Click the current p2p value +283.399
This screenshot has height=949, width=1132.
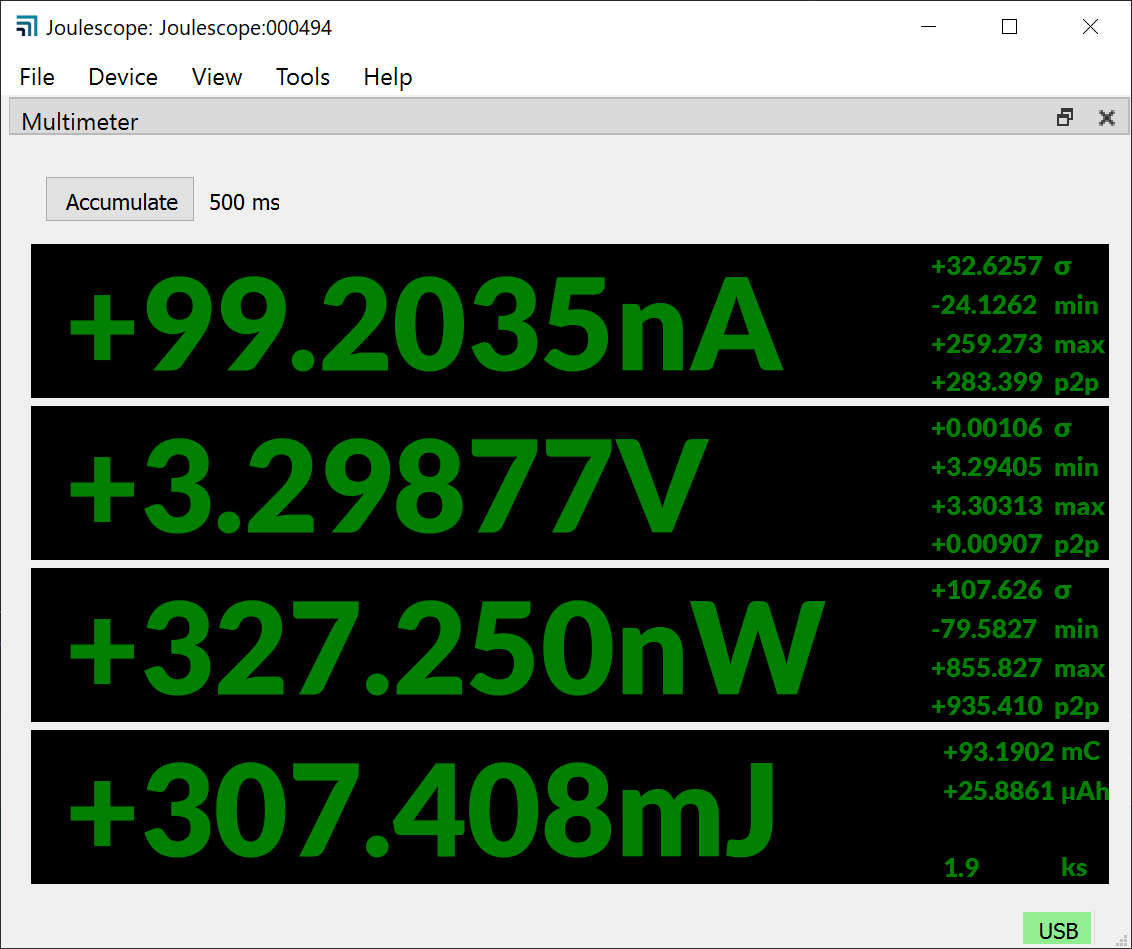tap(986, 382)
